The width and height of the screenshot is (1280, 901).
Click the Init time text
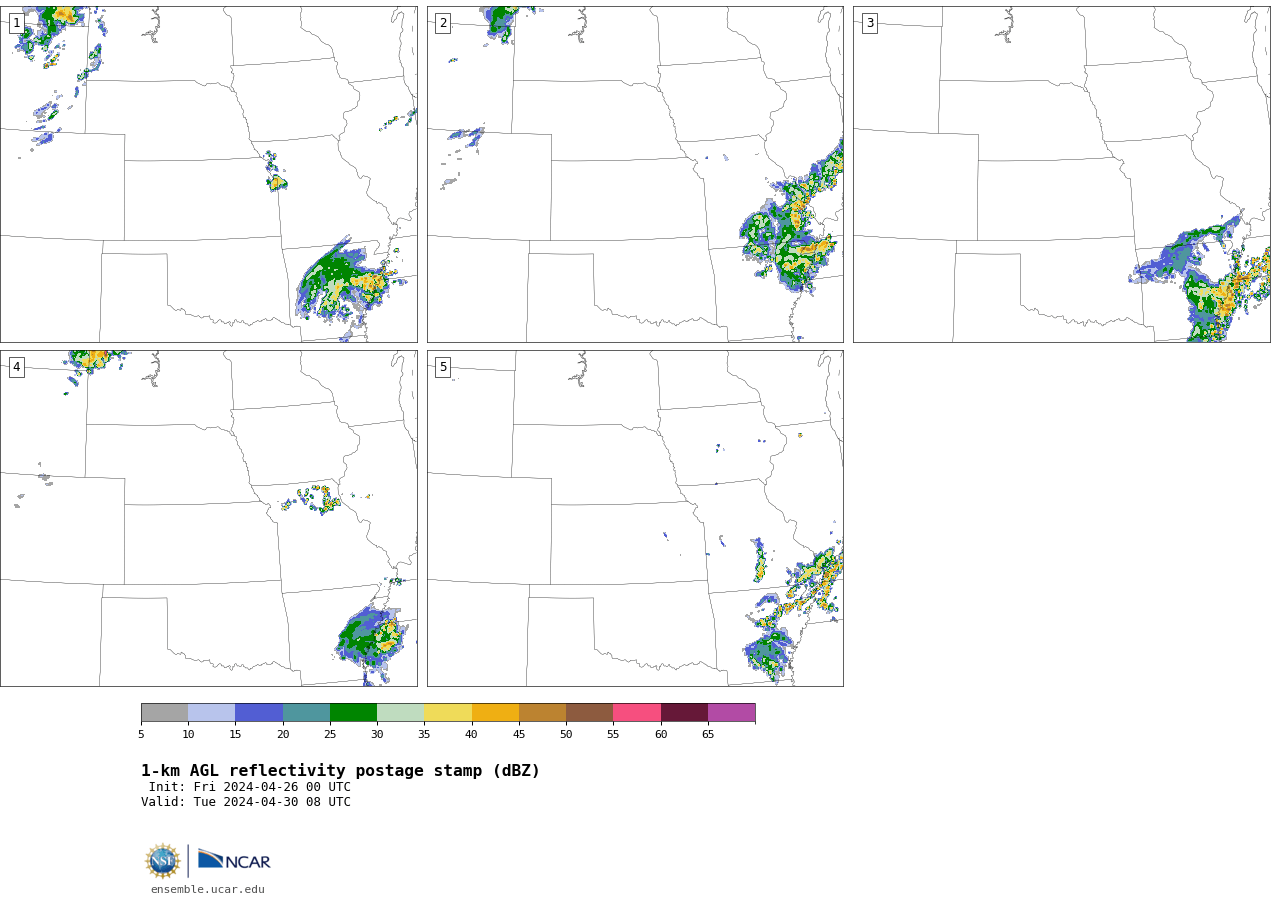pos(250,787)
